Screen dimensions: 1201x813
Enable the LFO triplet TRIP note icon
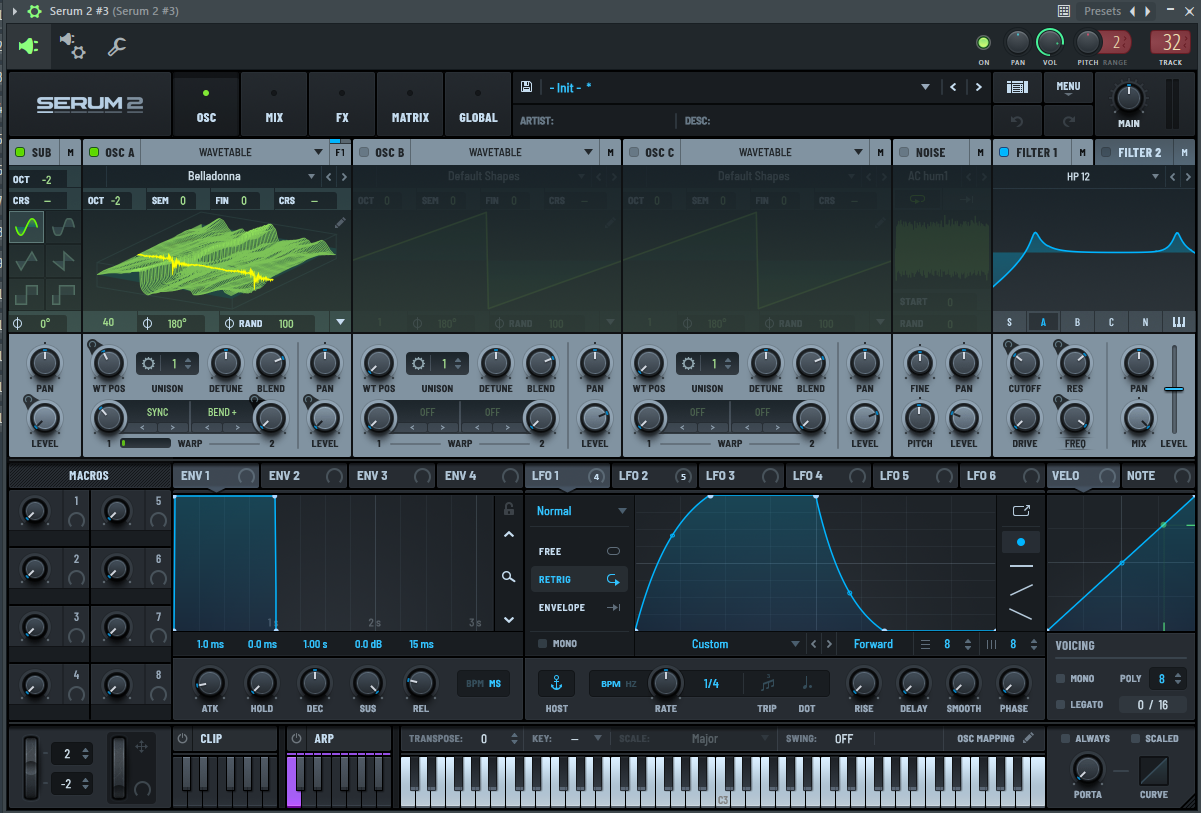click(767, 684)
